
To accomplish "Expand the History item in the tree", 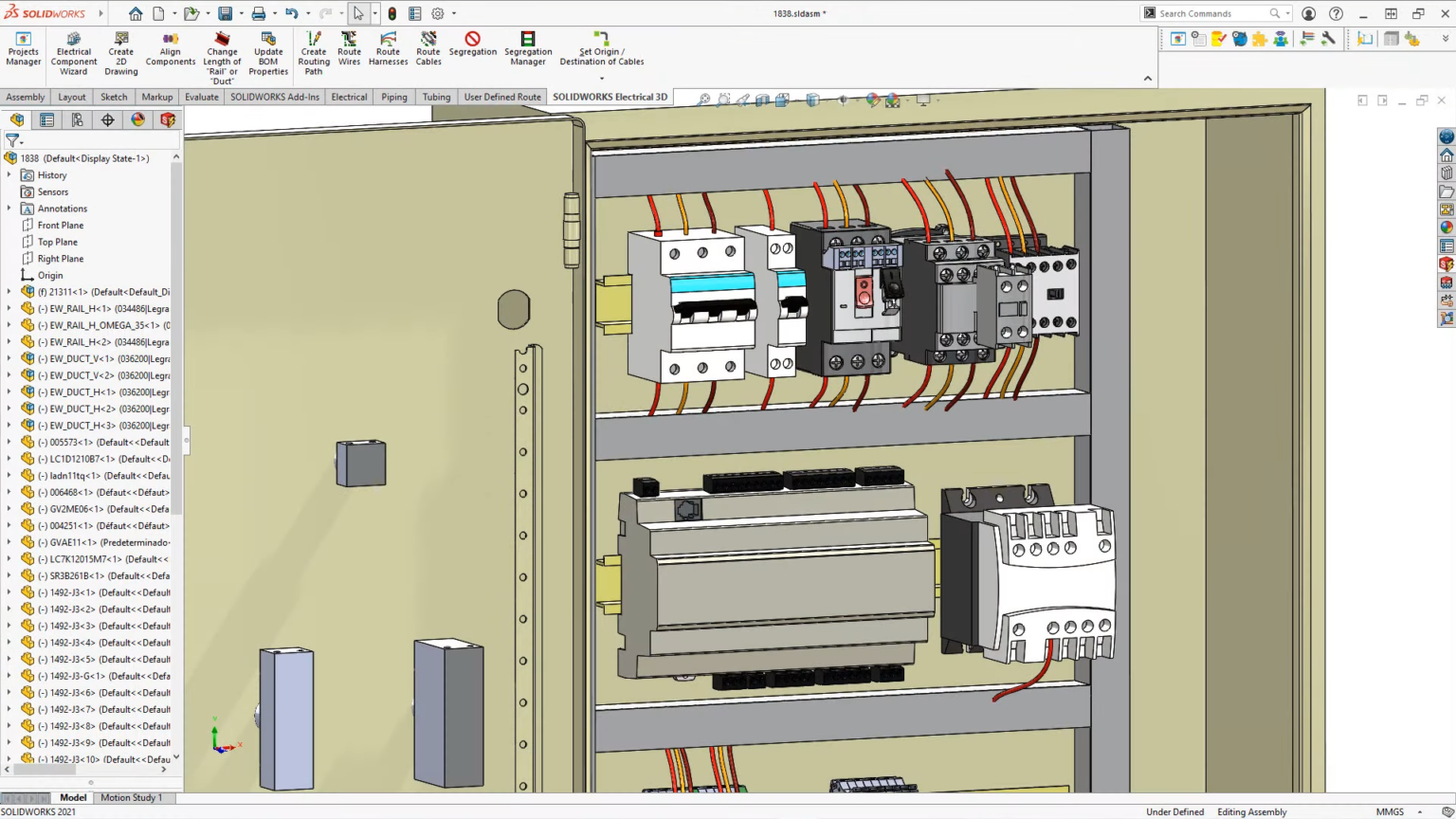I will [9, 174].
